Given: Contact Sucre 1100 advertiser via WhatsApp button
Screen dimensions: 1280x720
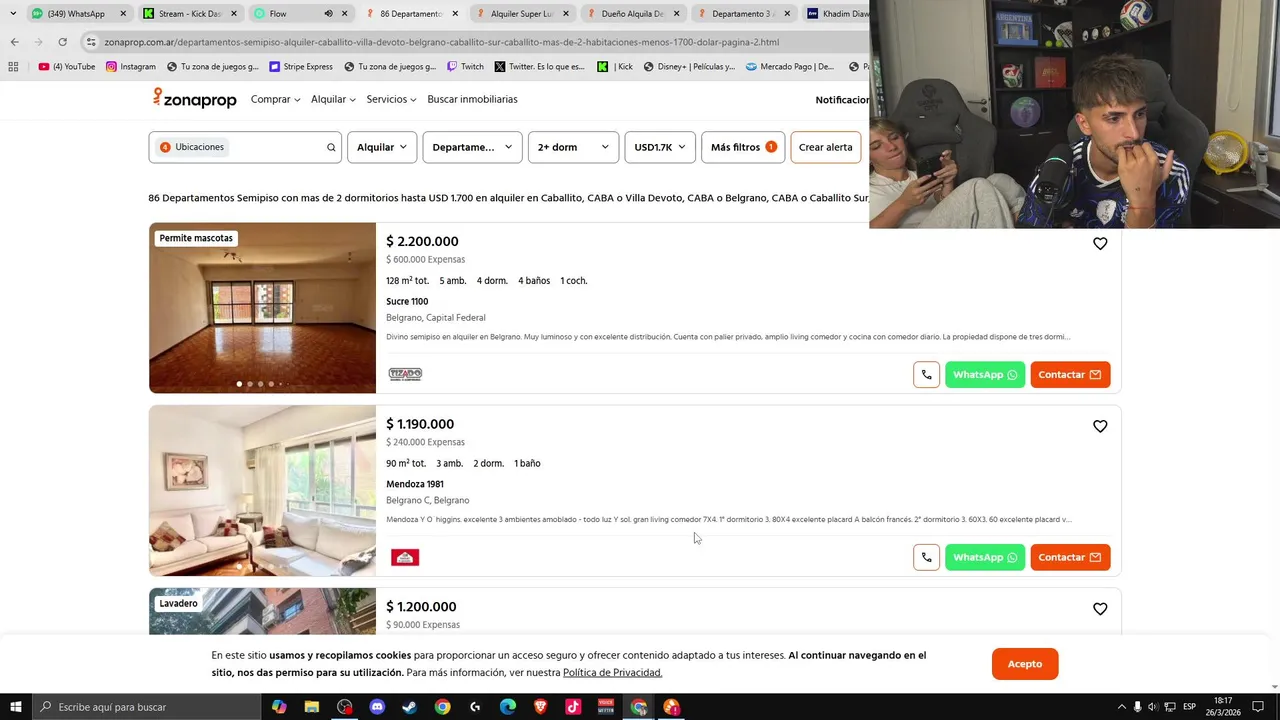Looking at the screenshot, I should (x=985, y=375).
